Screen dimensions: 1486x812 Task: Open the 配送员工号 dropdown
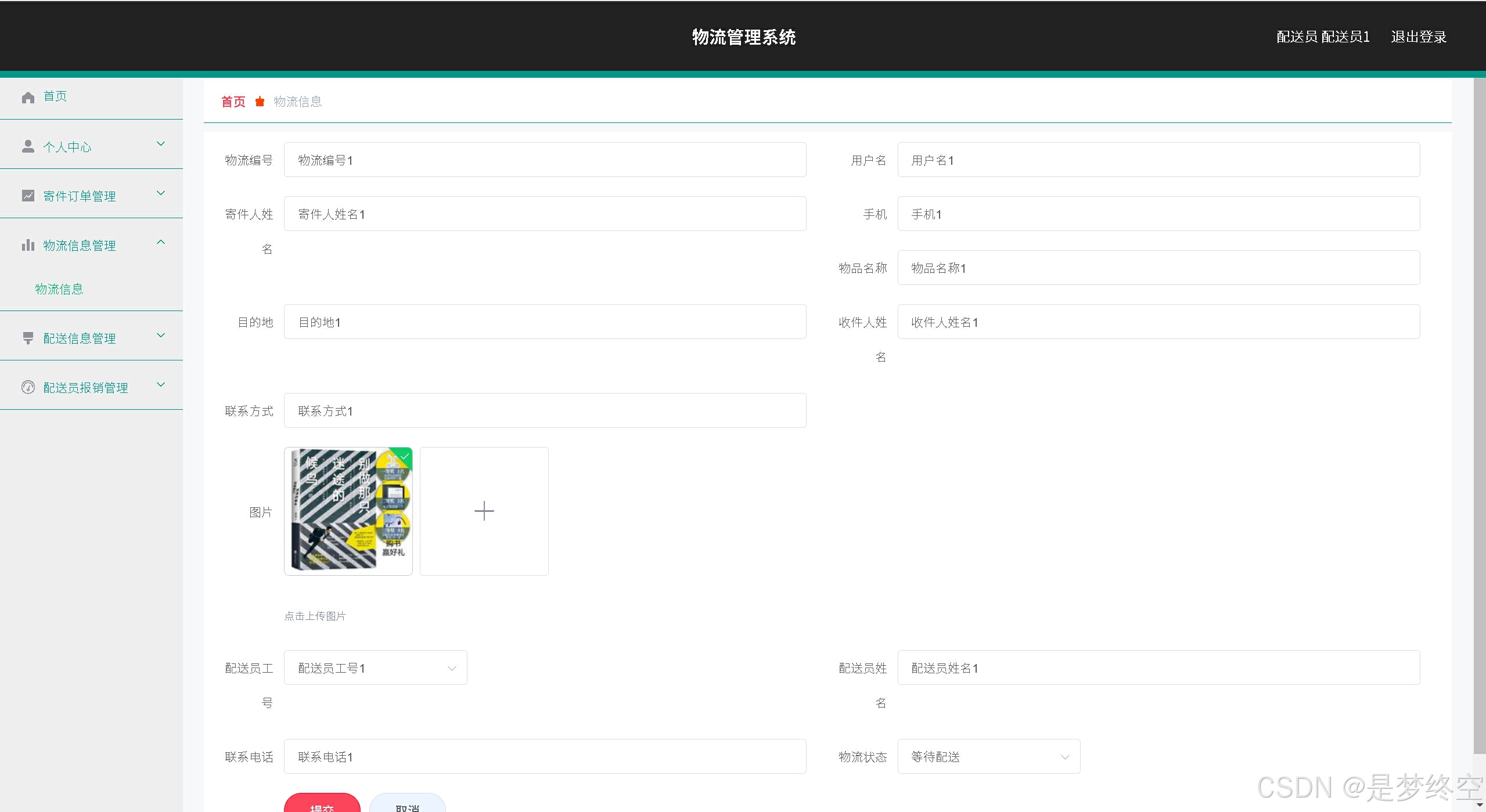pos(375,668)
